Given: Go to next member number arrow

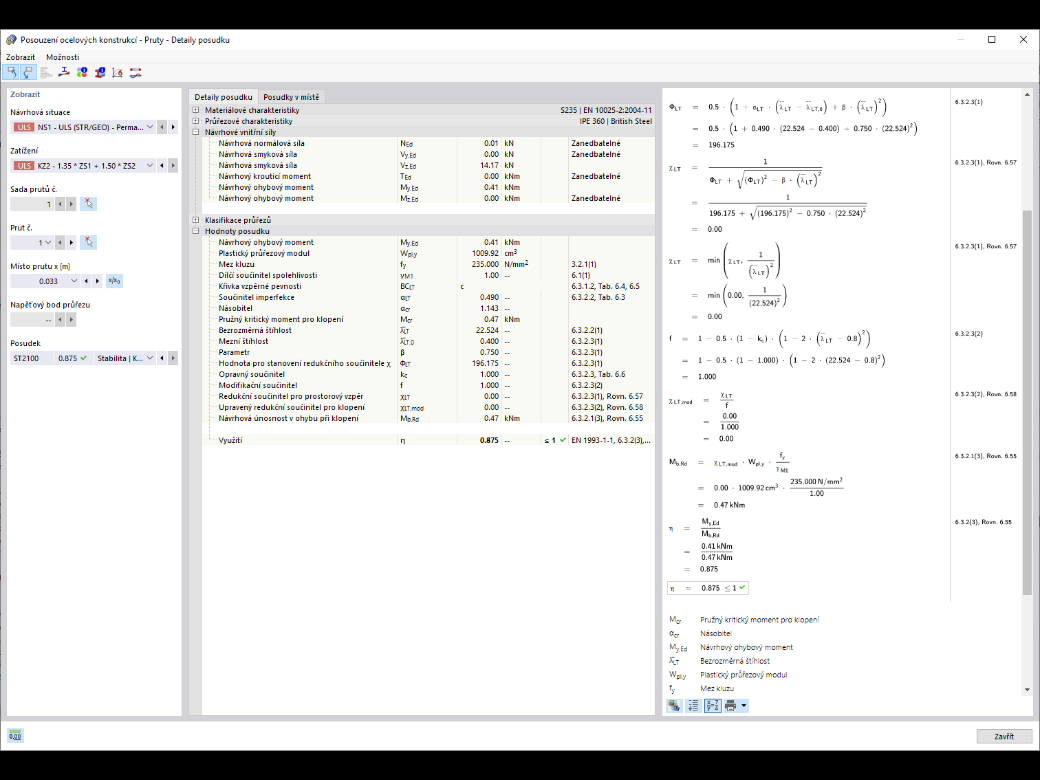Looking at the screenshot, I should [x=71, y=243].
